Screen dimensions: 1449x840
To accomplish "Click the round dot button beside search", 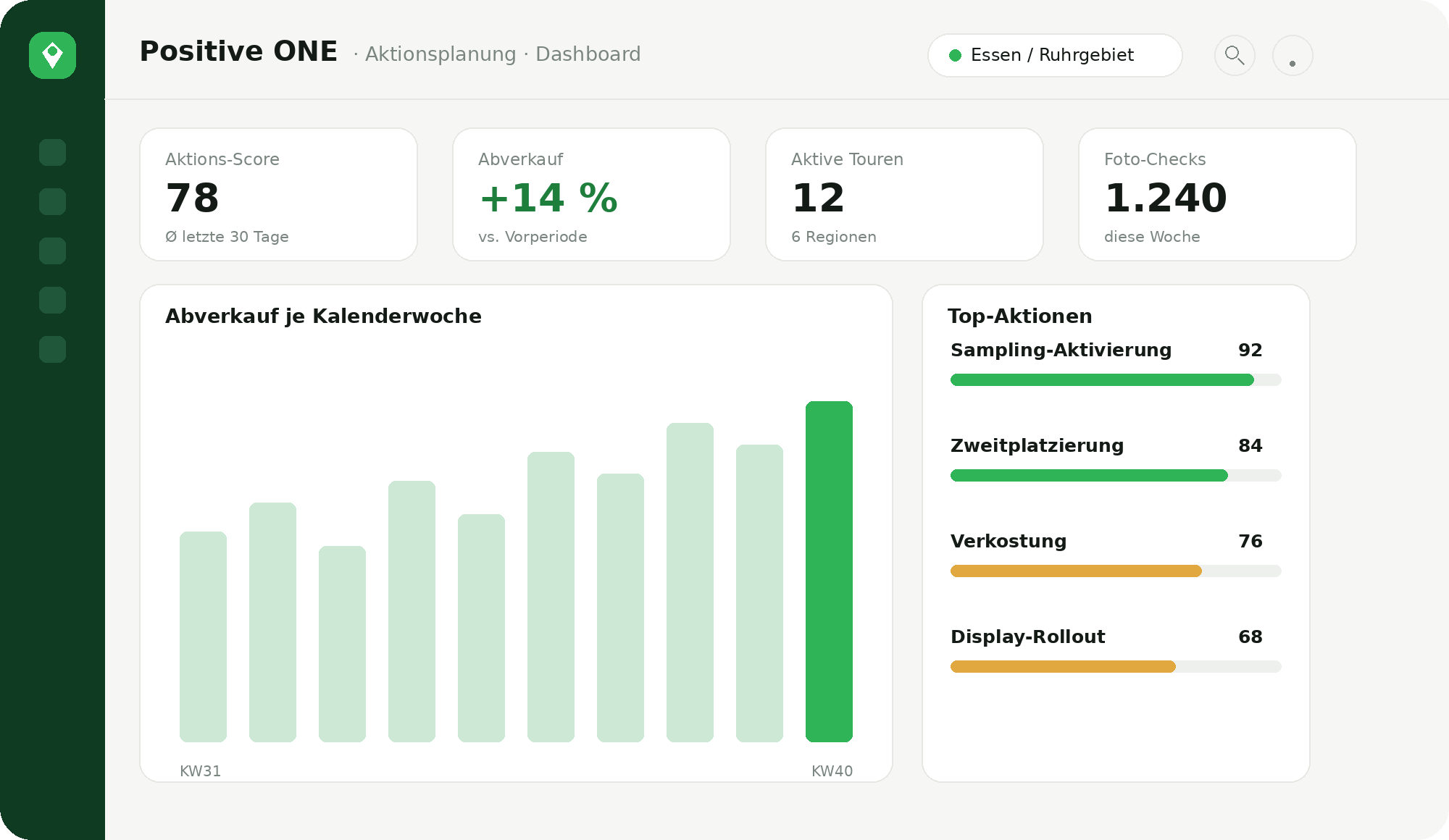I will (x=1293, y=55).
